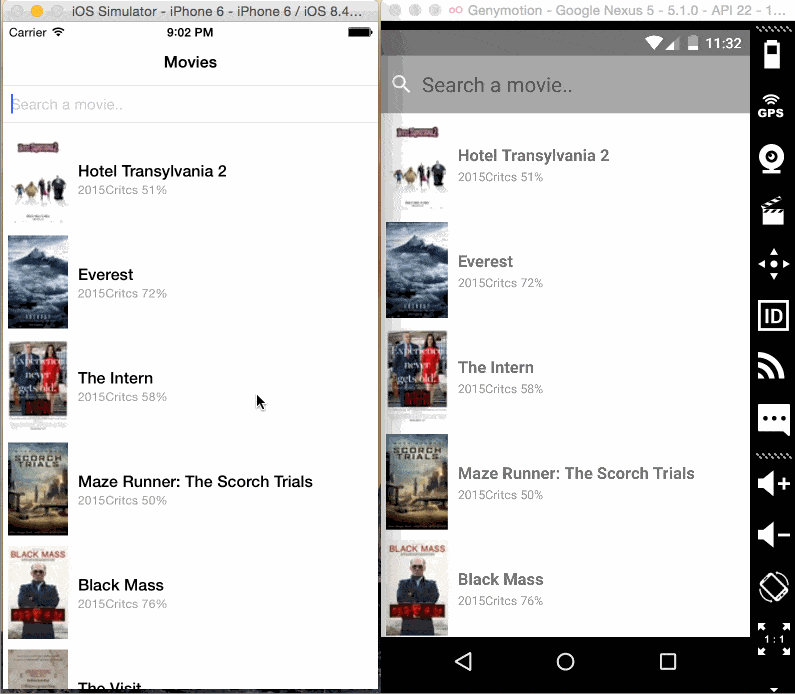Open Genymotion remote control arrows widget
The height and width of the screenshot is (694, 795).
pyautogui.click(x=774, y=264)
